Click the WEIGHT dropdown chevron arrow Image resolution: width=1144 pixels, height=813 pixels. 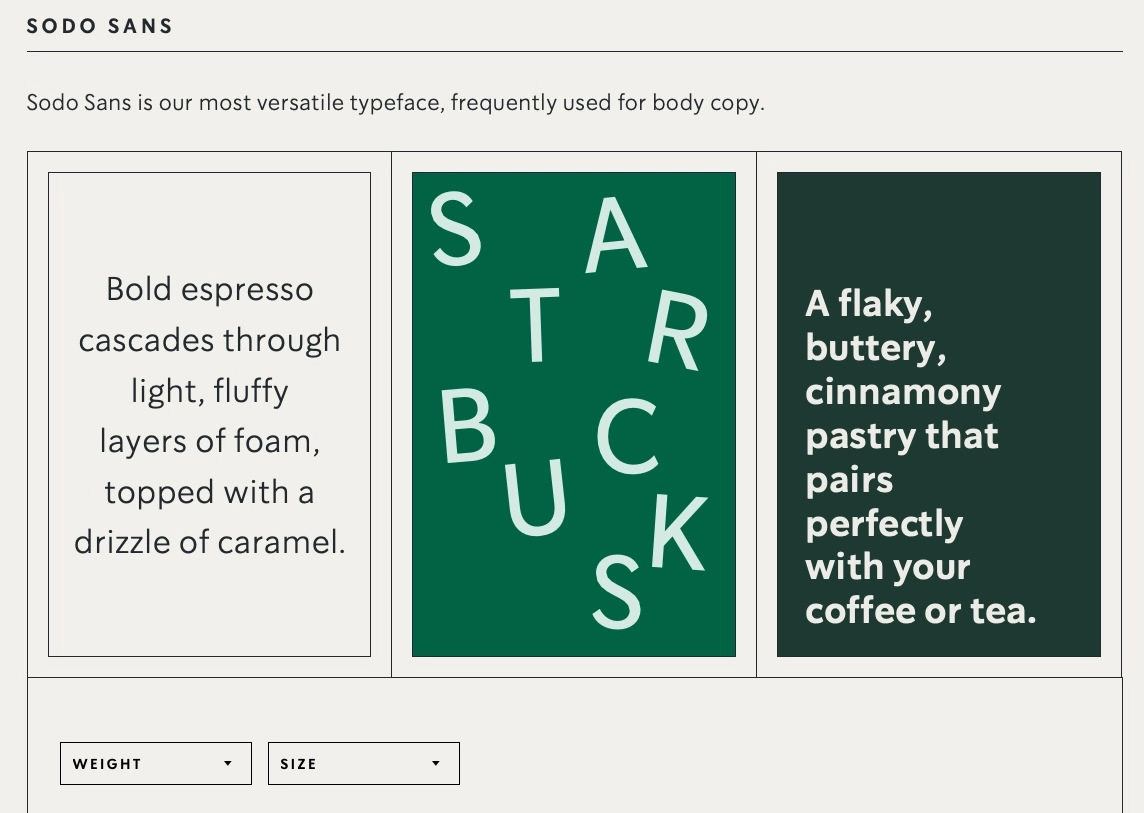[x=228, y=763]
